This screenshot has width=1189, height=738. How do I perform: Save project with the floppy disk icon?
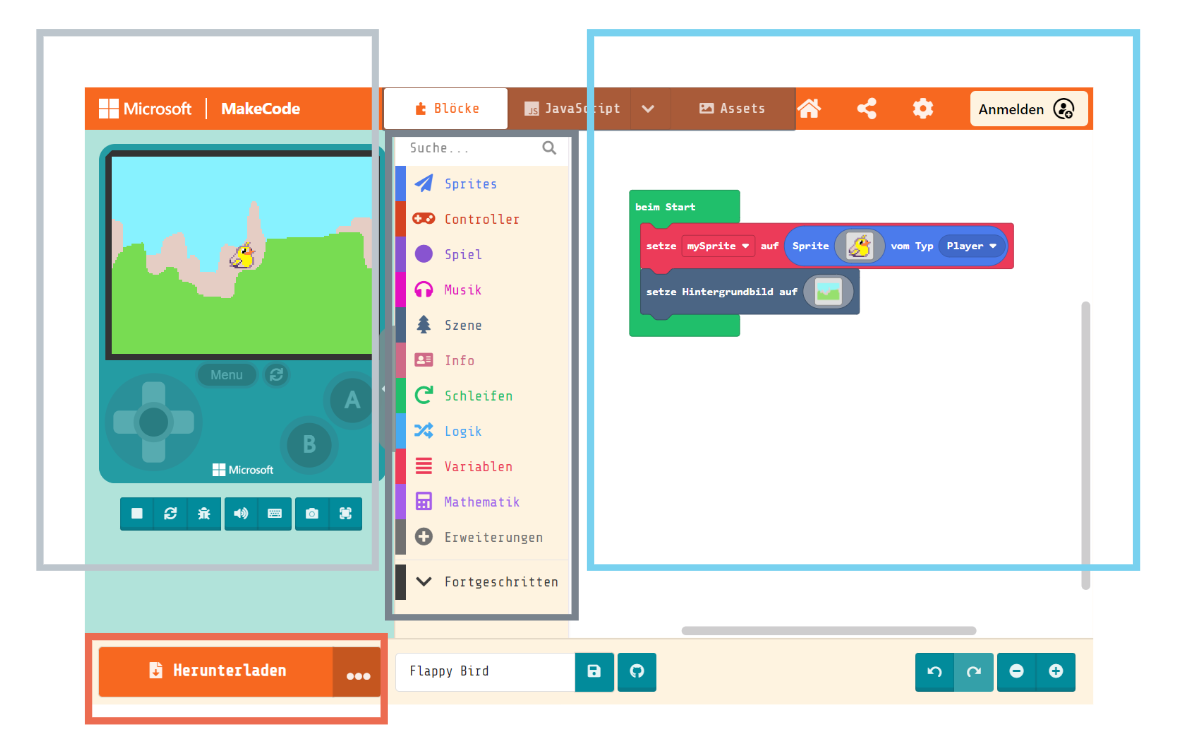(594, 671)
